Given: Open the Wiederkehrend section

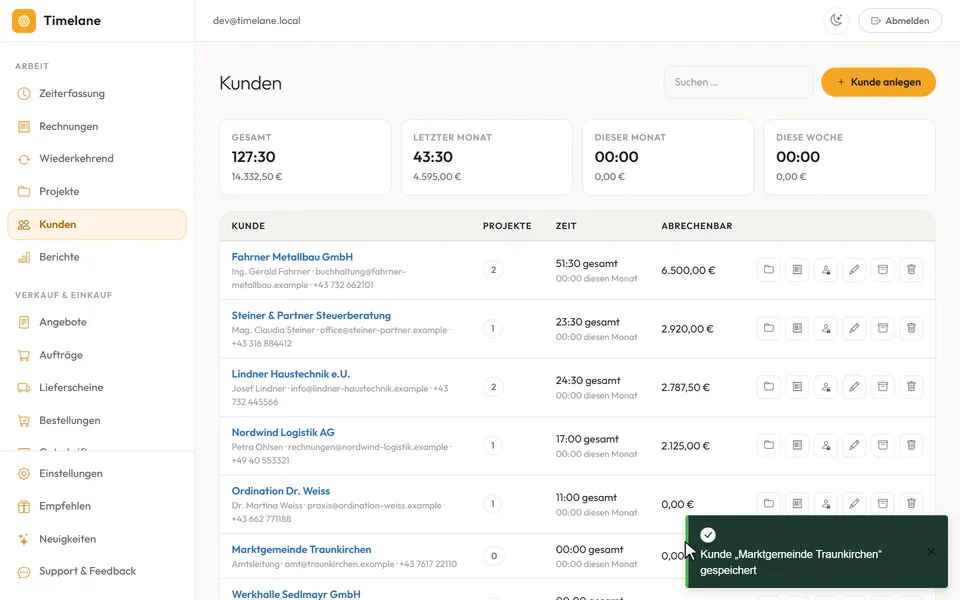Looking at the screenshot, I should (x=97, y=159).
